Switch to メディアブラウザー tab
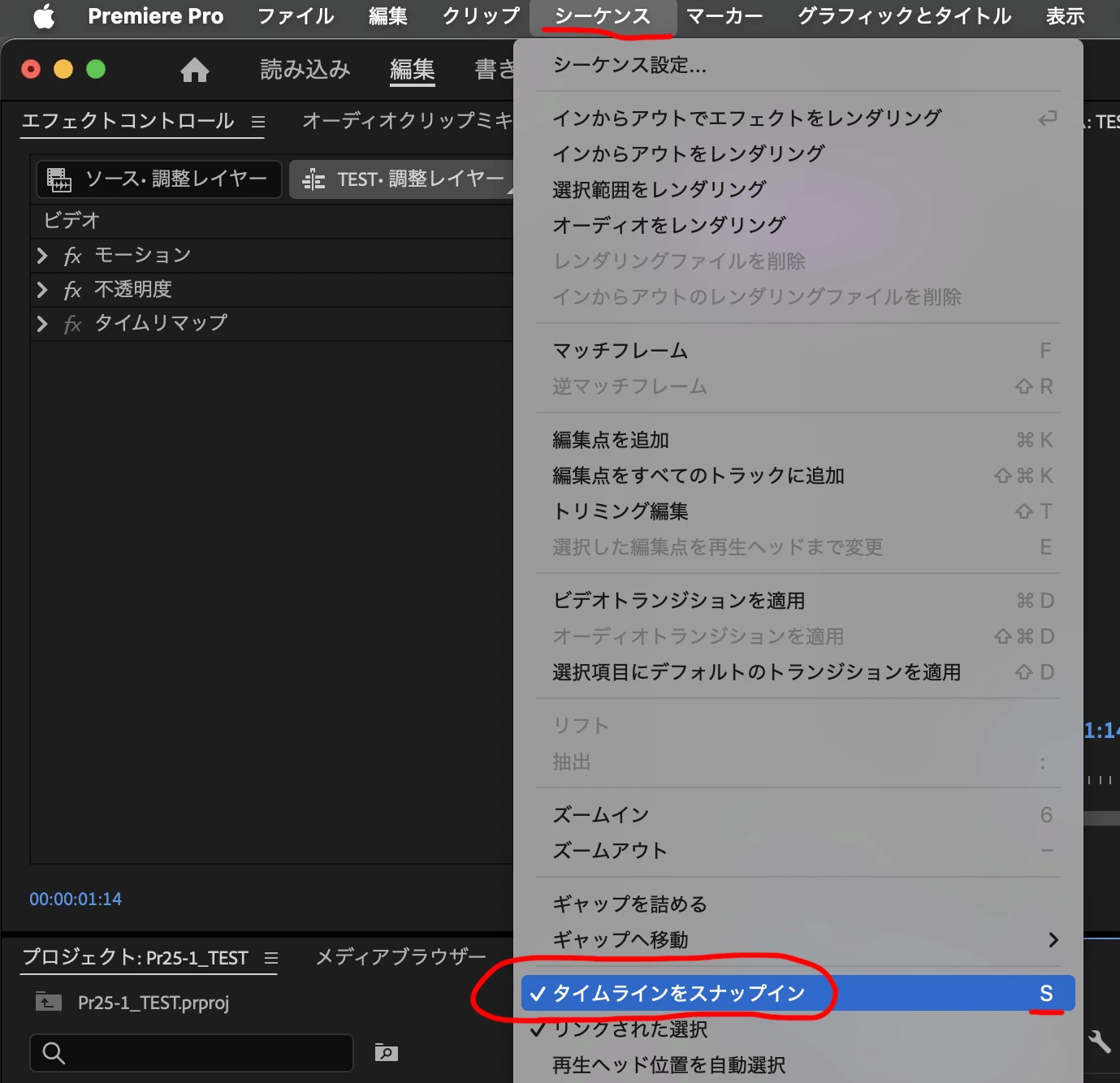 click(400, 958)
